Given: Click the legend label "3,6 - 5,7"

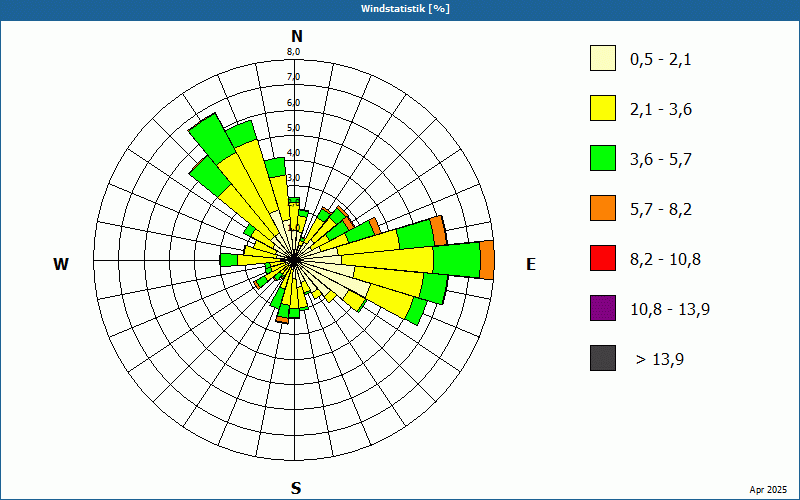Looking at the screenshot, I should (x=661, y=160).
